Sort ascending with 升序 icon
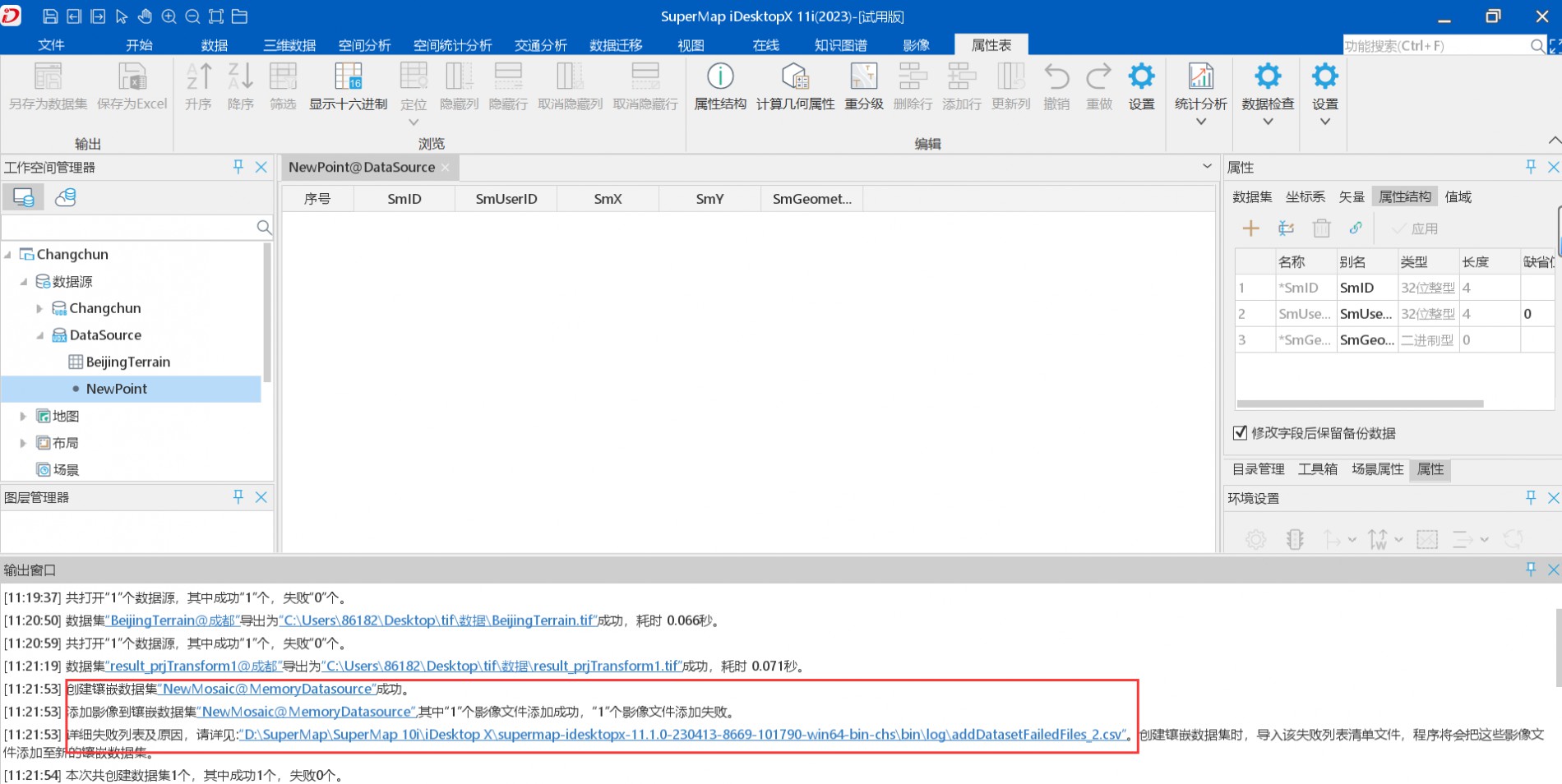 (198, 76)
